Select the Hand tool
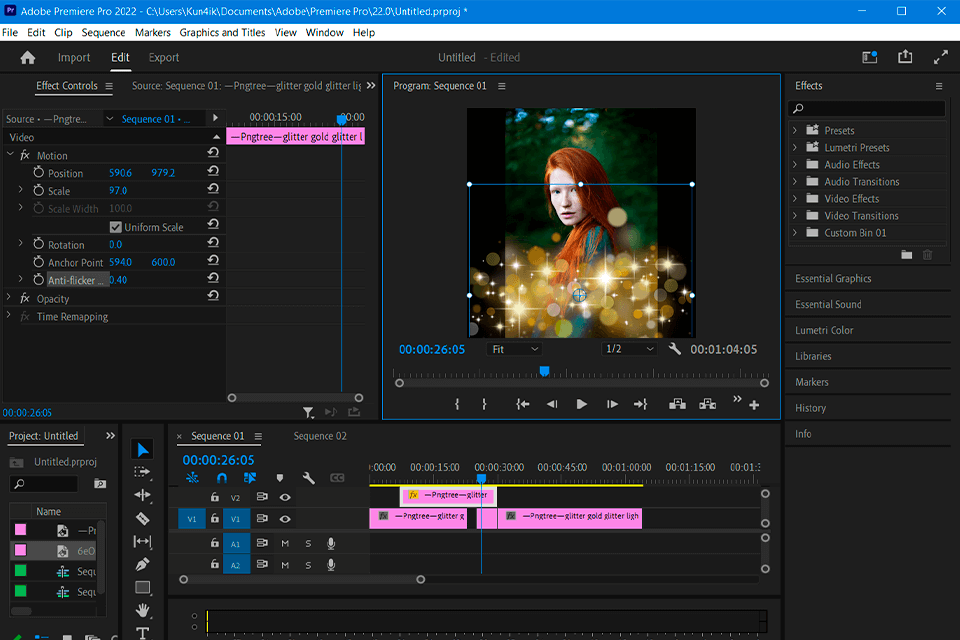 (x=143, y=611)
